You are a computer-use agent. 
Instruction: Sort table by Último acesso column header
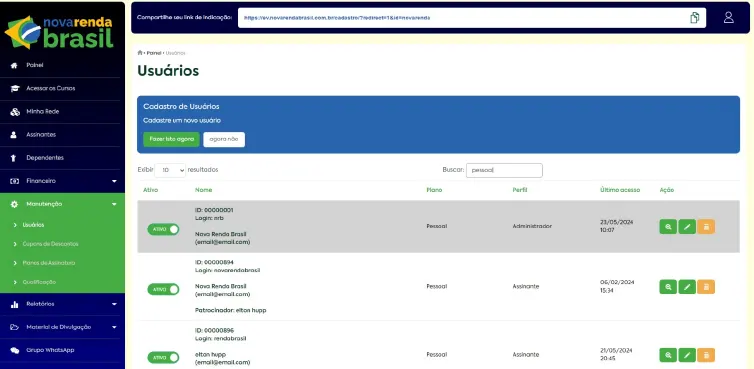(x=620, y=190)
